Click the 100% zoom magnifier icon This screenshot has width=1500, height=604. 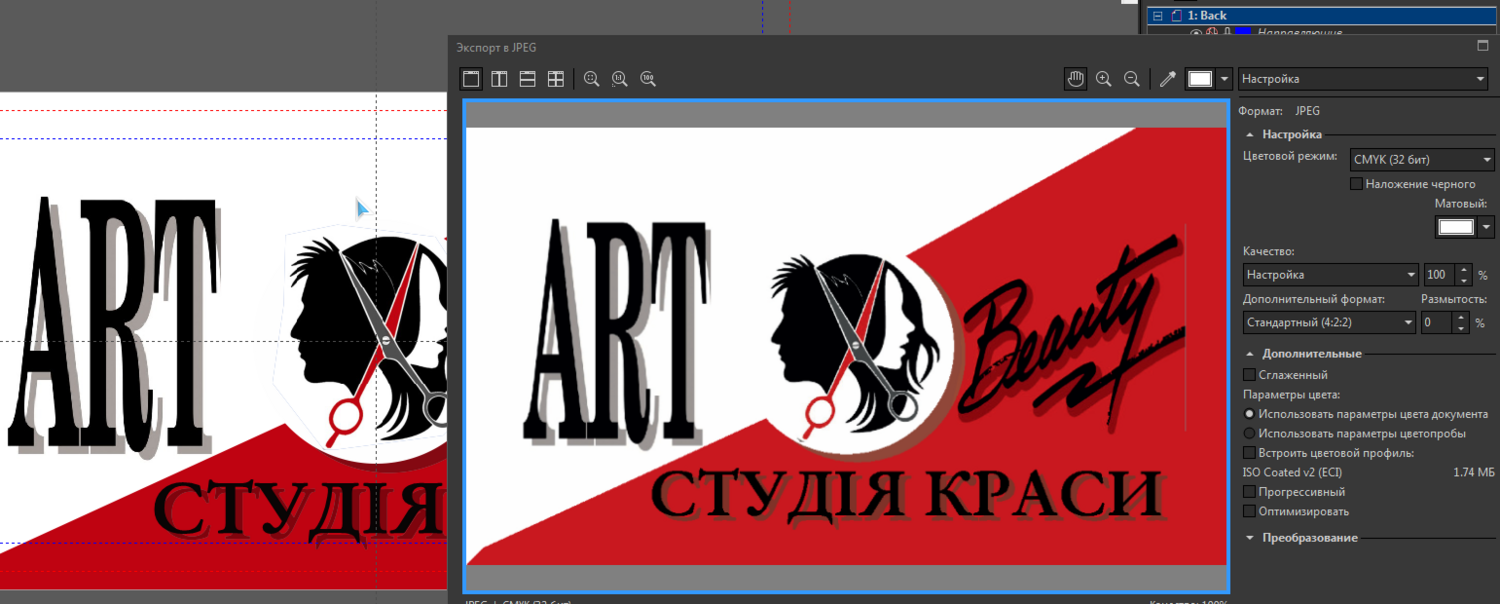[648, 78]
